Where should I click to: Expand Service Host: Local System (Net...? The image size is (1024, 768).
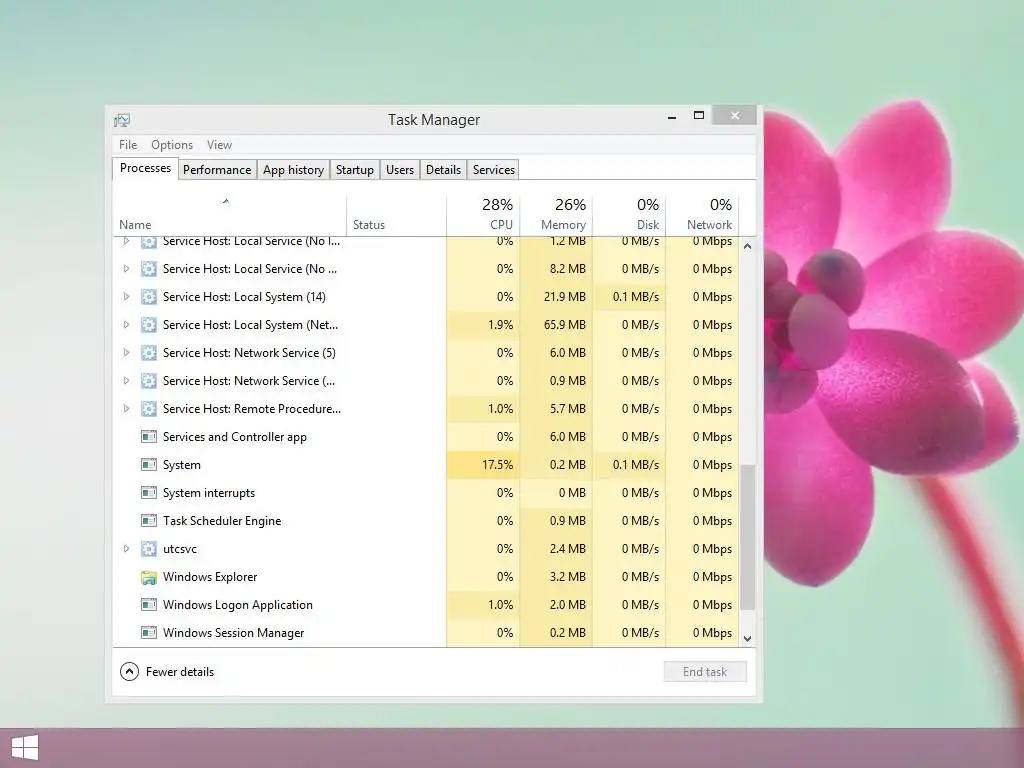[126, 325]
